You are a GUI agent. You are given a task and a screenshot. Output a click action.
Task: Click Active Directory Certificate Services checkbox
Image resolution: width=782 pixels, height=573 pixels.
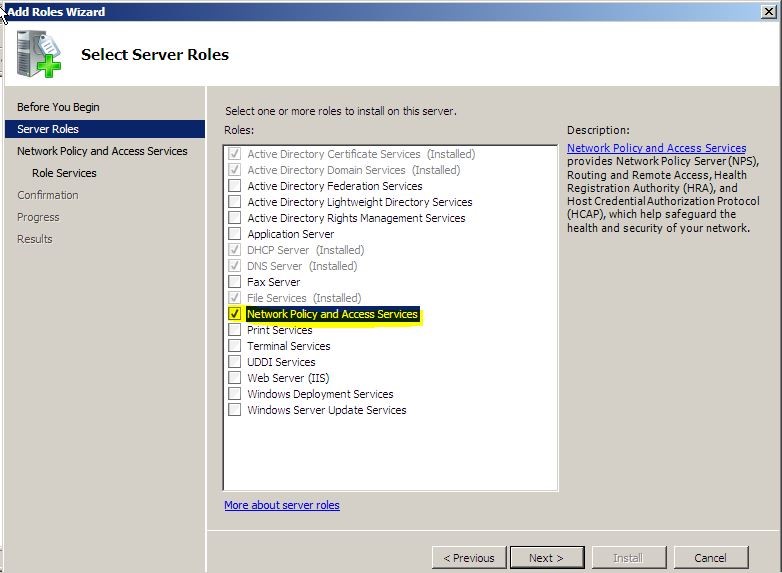234,154
